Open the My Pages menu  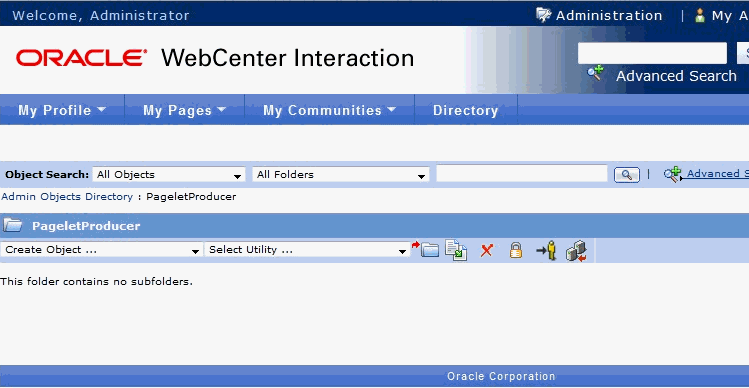(184, 110)
